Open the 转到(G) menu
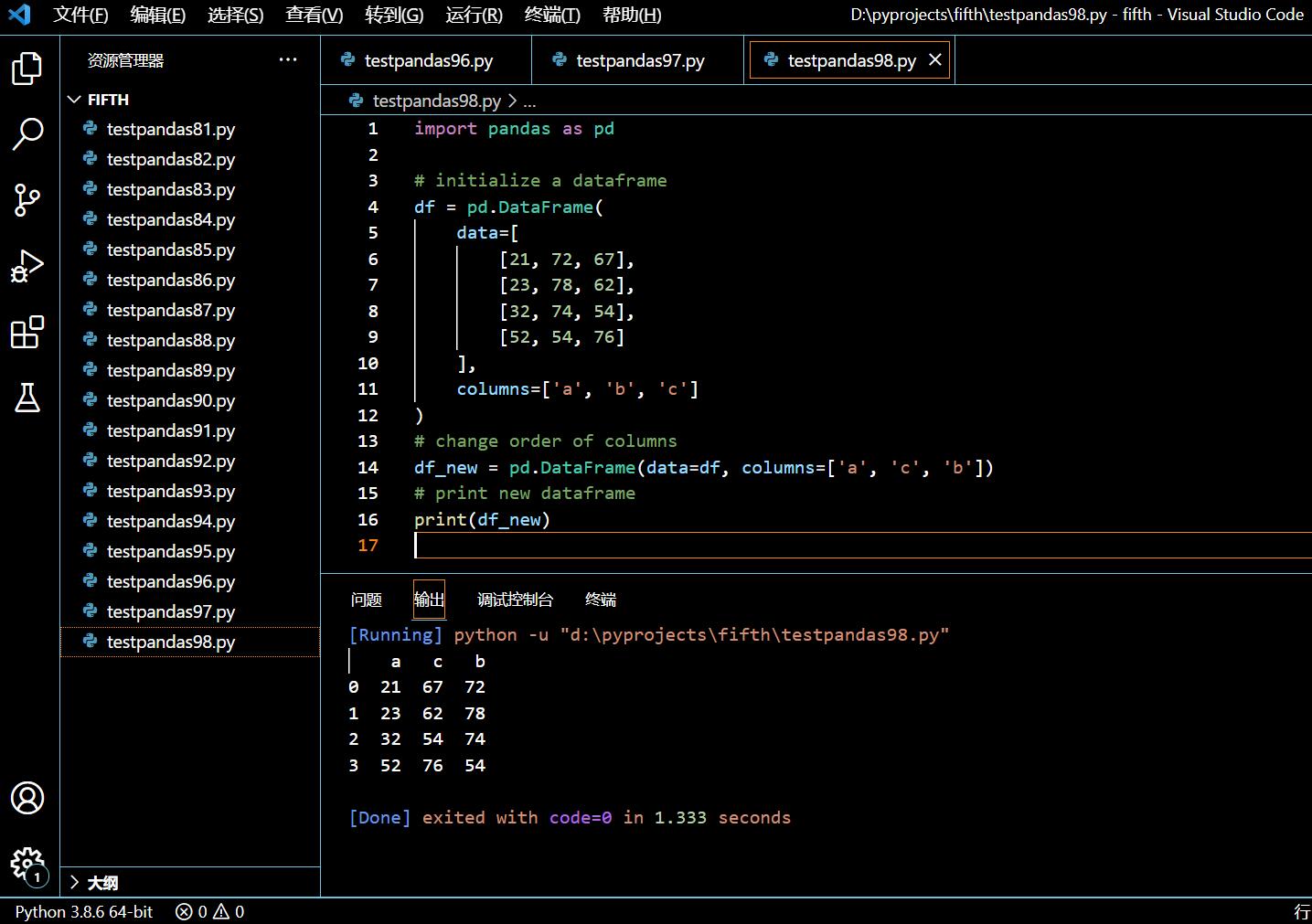This screenshot has height=924, width=1312. pyautogui.click(x=394, y=15)
